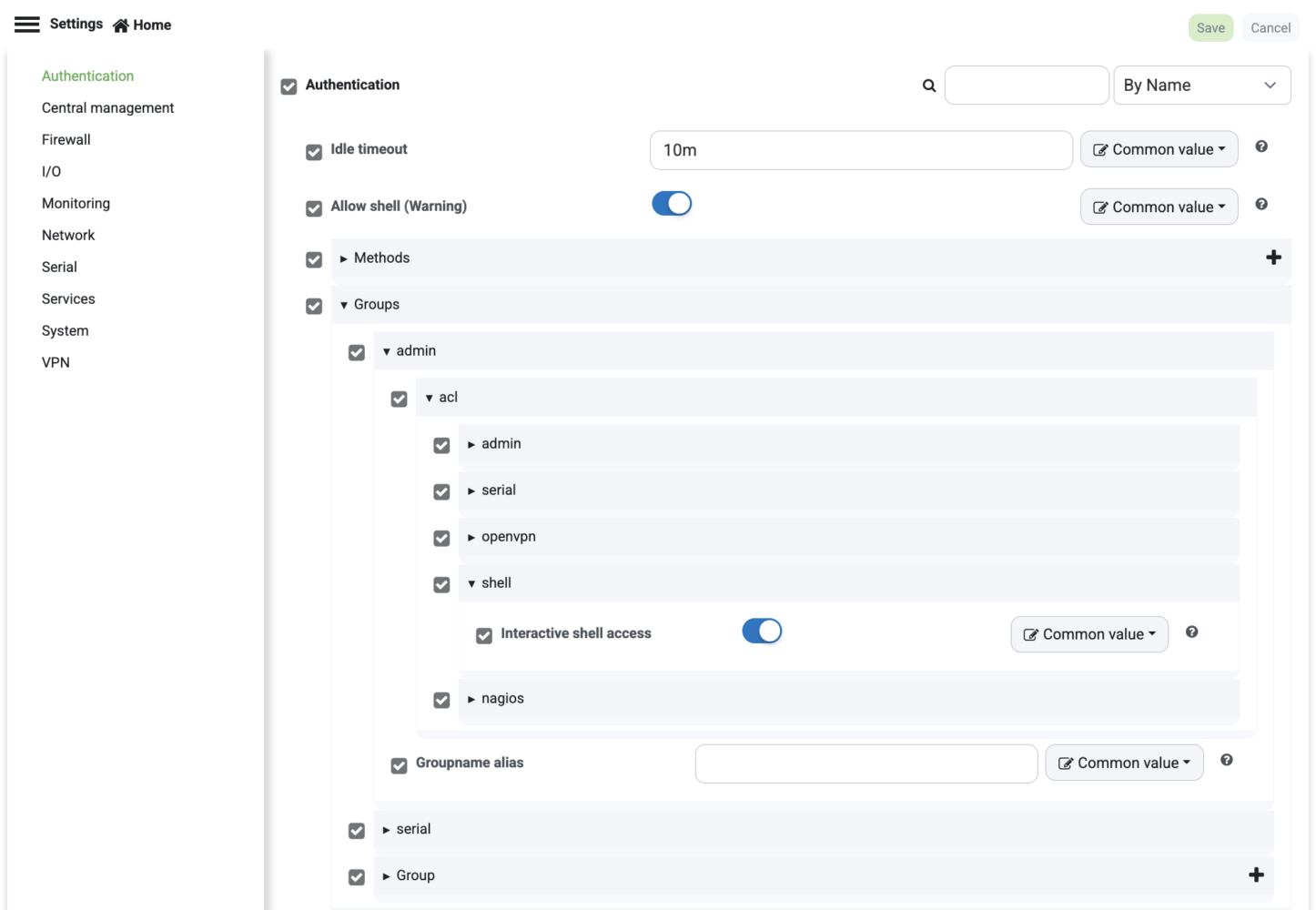Click the Groupname alias text field
The height and width of the screenshot is (910, 1316).
click(866, 763)
